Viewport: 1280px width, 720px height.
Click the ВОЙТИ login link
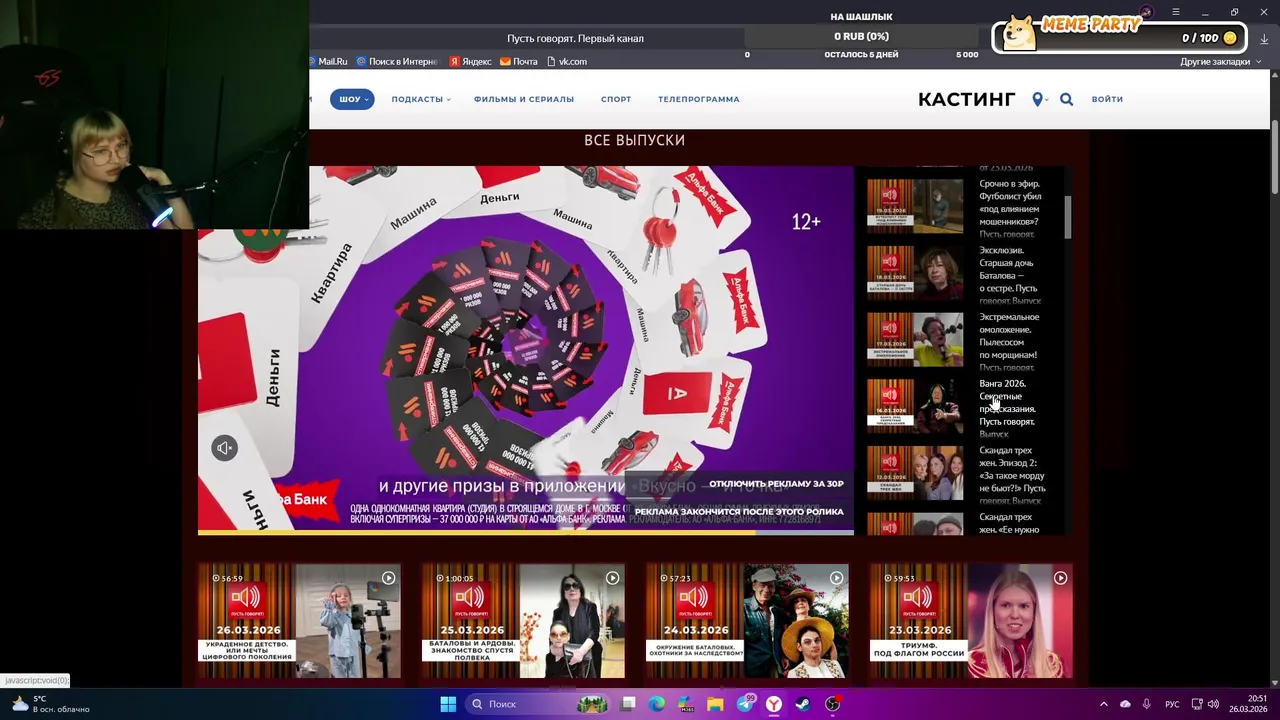click(1107, 99)
